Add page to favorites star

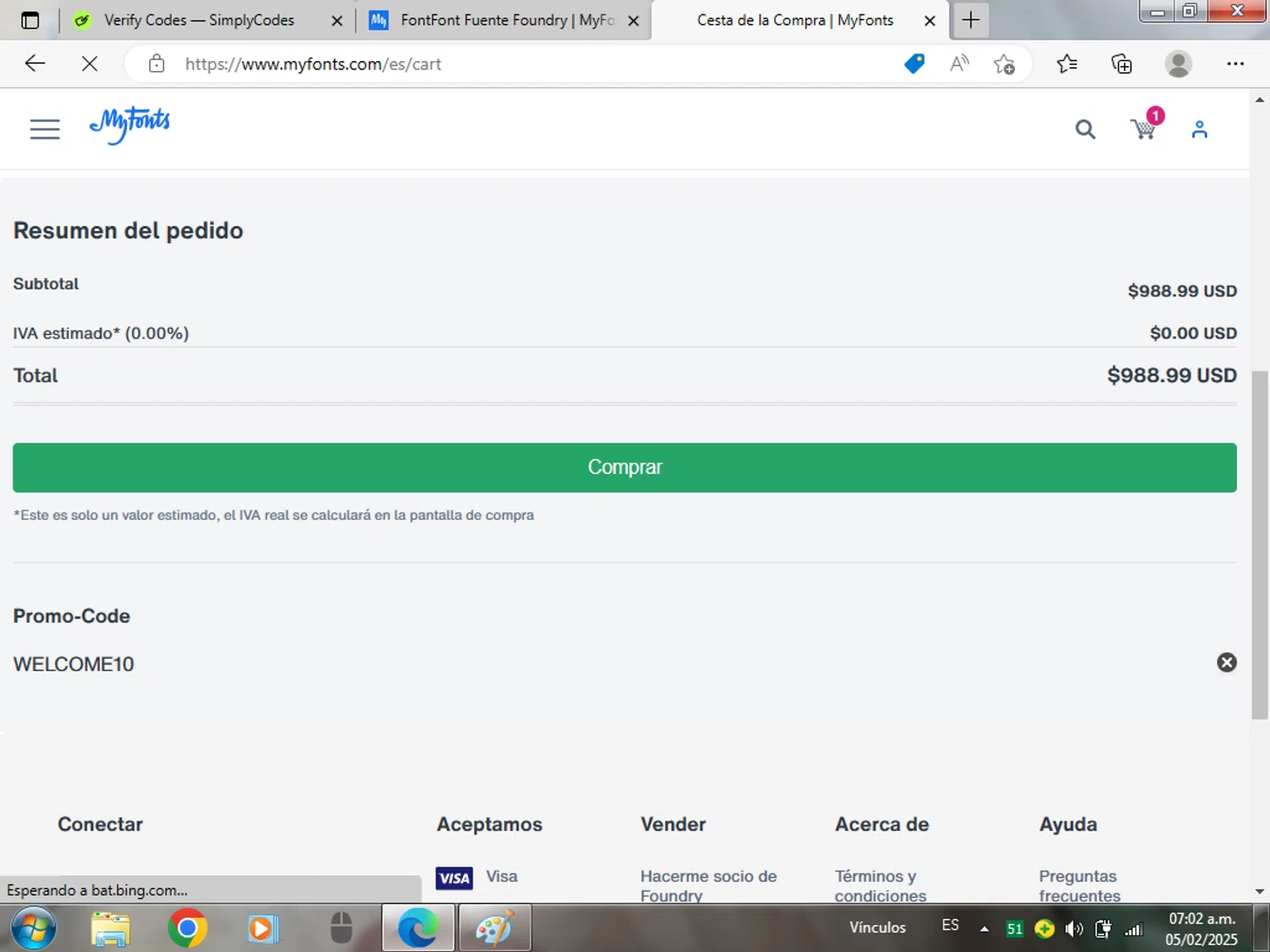1004,63
